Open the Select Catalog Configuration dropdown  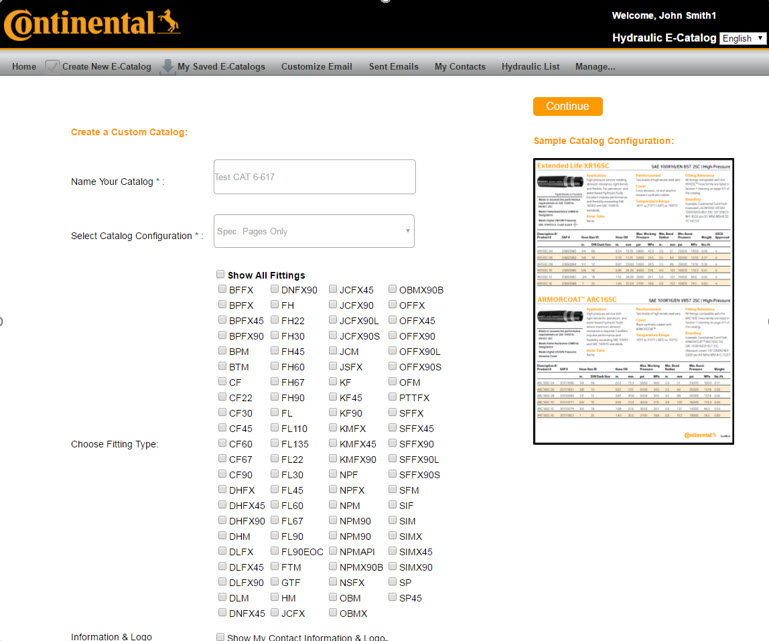point(314,231)
